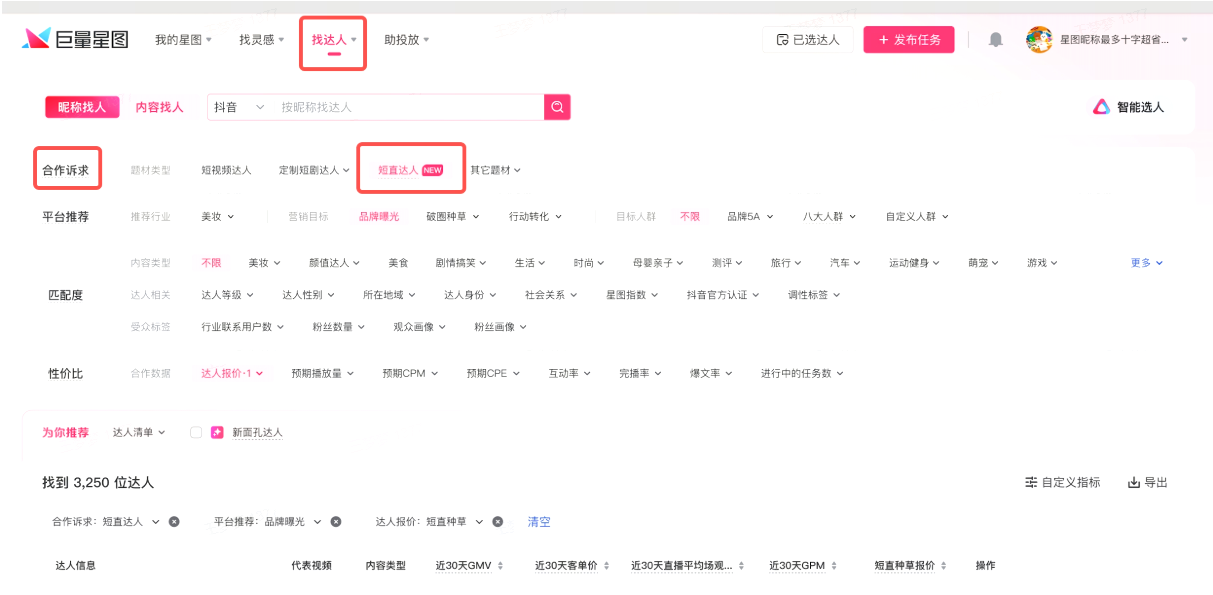Click the 发布任务 button
1213x595 pixels.
point(909,40)
